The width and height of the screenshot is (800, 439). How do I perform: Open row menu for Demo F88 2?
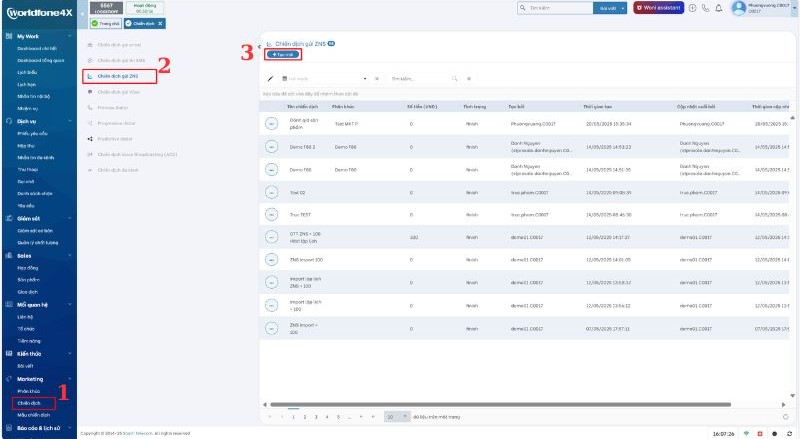[x=271, y=146]
